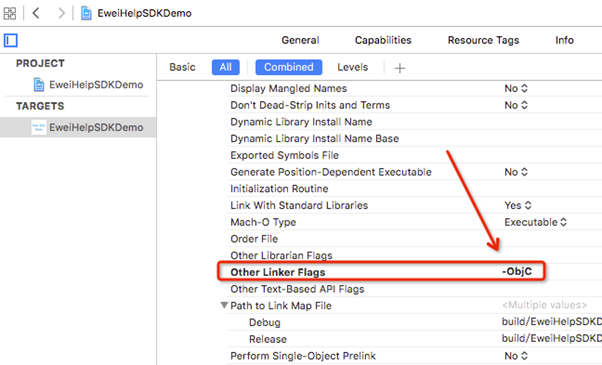Image resolution: width=602 pixels, height=365 pixels.
Task: Select the project EweiHelpSDKDemo blueprint icon
Action: [x=39, y=84]
